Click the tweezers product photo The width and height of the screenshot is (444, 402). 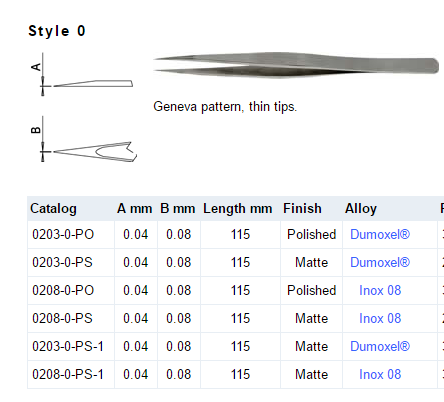(296, 65)
